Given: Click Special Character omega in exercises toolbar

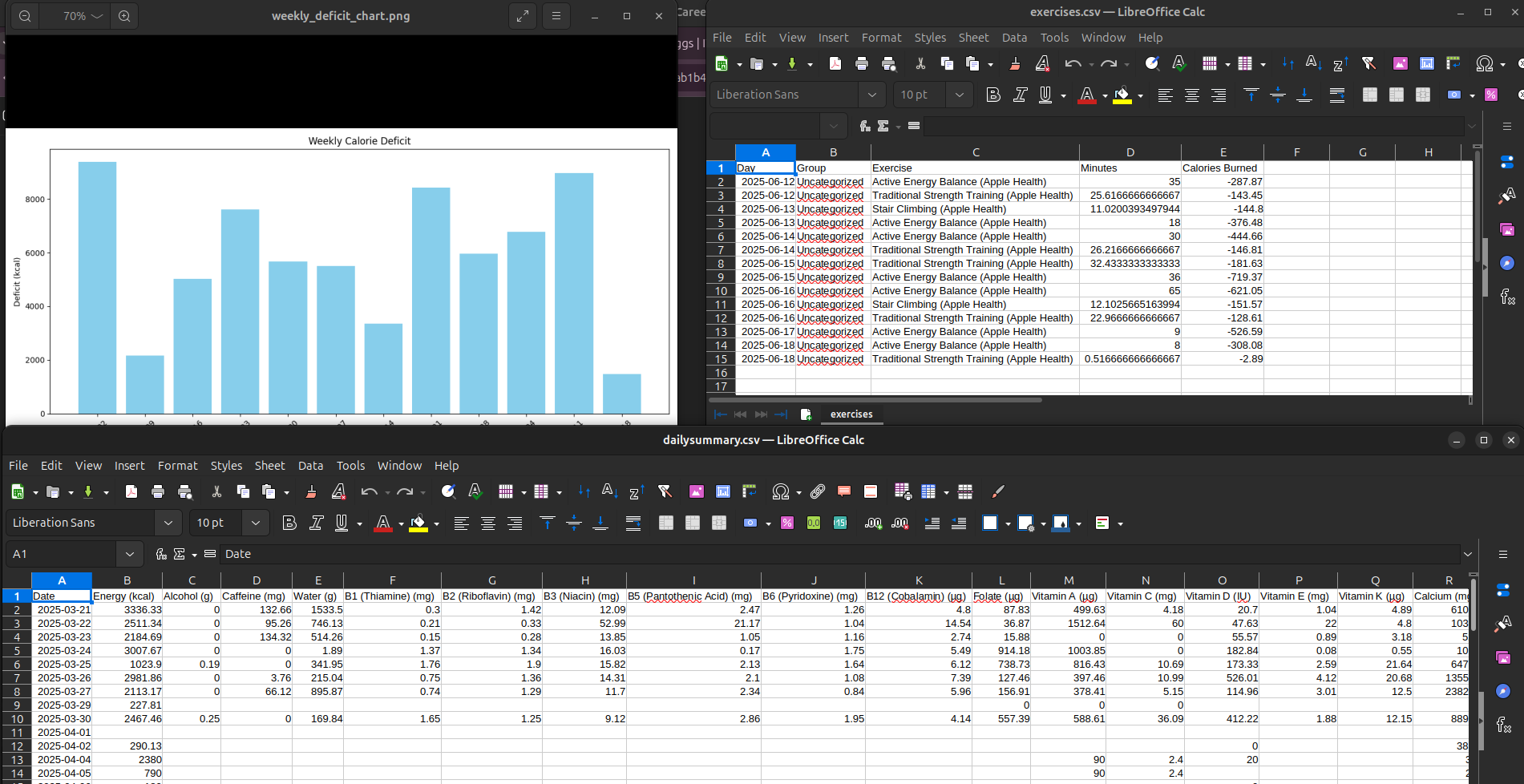Looking at the screenshot, I should (x=1484, y=63).
